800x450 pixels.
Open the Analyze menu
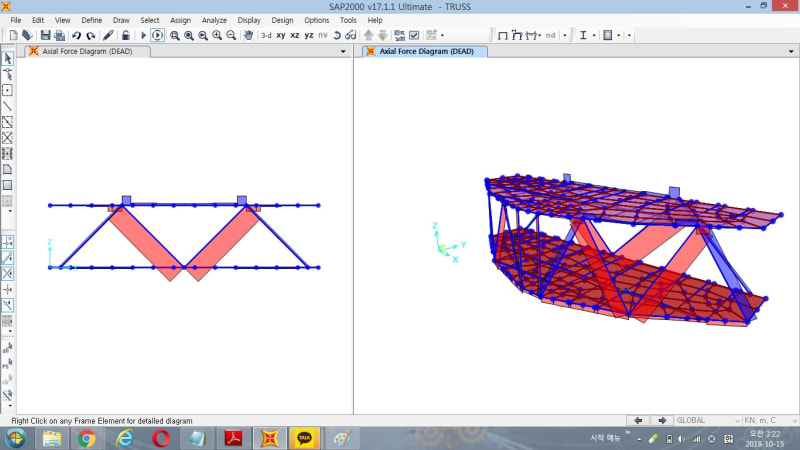(x=214, y=20)
